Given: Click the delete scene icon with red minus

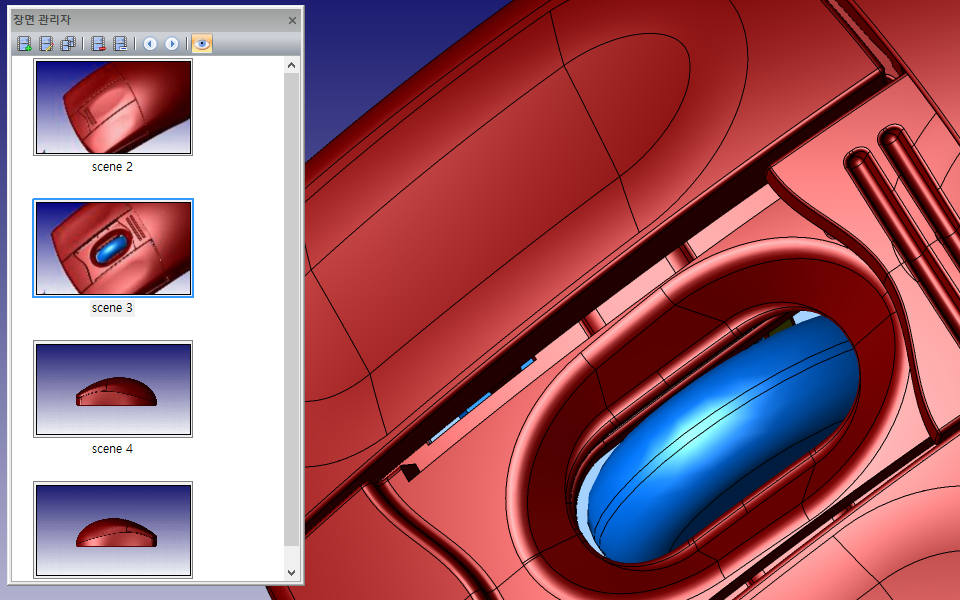Looking at the screenshot, I should 98,44.
